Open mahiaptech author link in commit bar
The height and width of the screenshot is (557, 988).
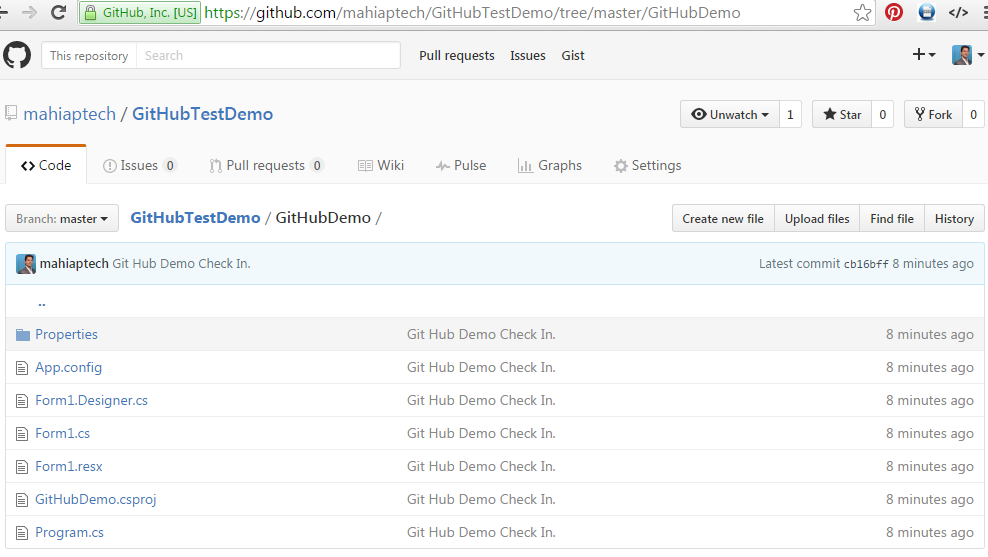click(x=74, y=263)
